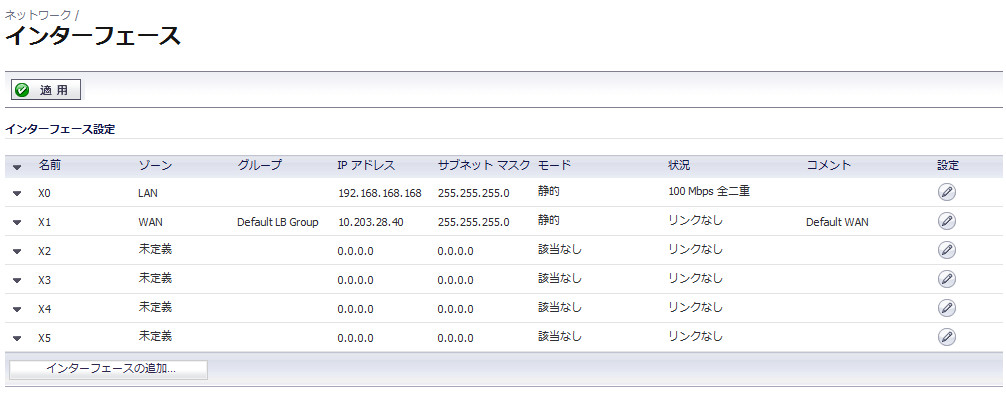The image size is (1006, 396).
Task: Open the edit pencil icon for X0
Action: click(x=946, y=192)
